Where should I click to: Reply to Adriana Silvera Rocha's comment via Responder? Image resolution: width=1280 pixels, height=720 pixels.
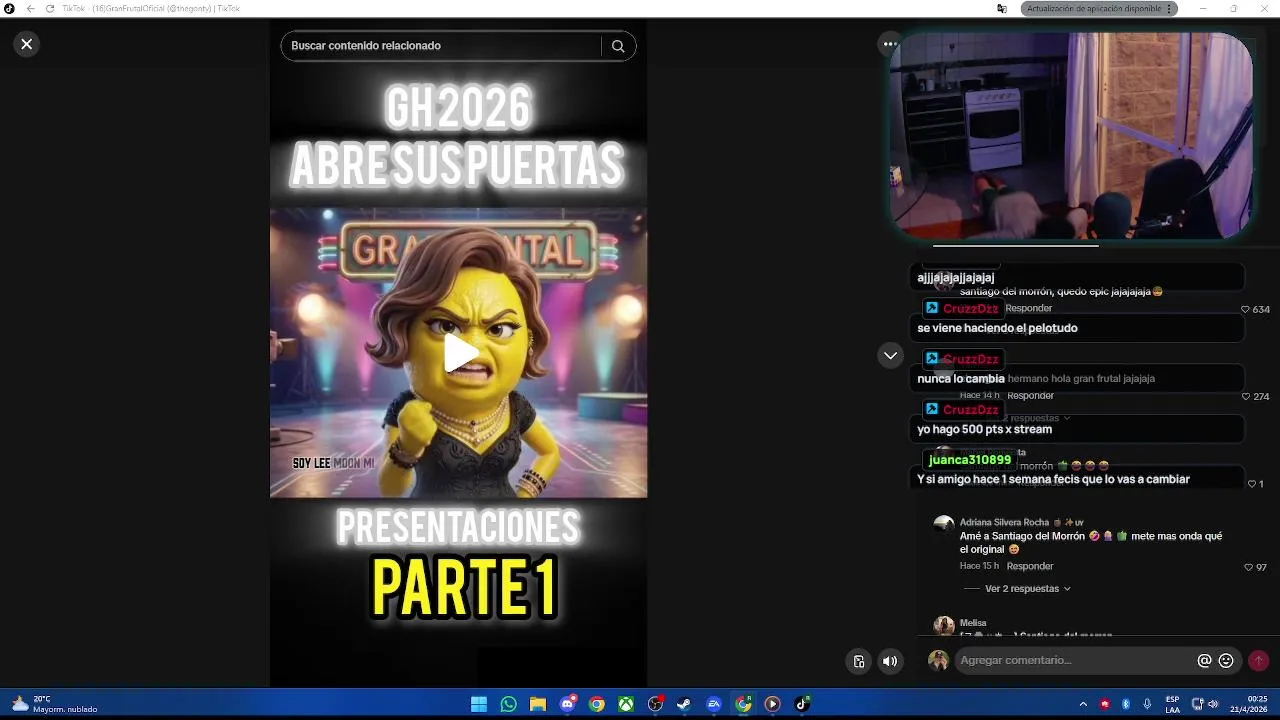(x=1030, y=566)
